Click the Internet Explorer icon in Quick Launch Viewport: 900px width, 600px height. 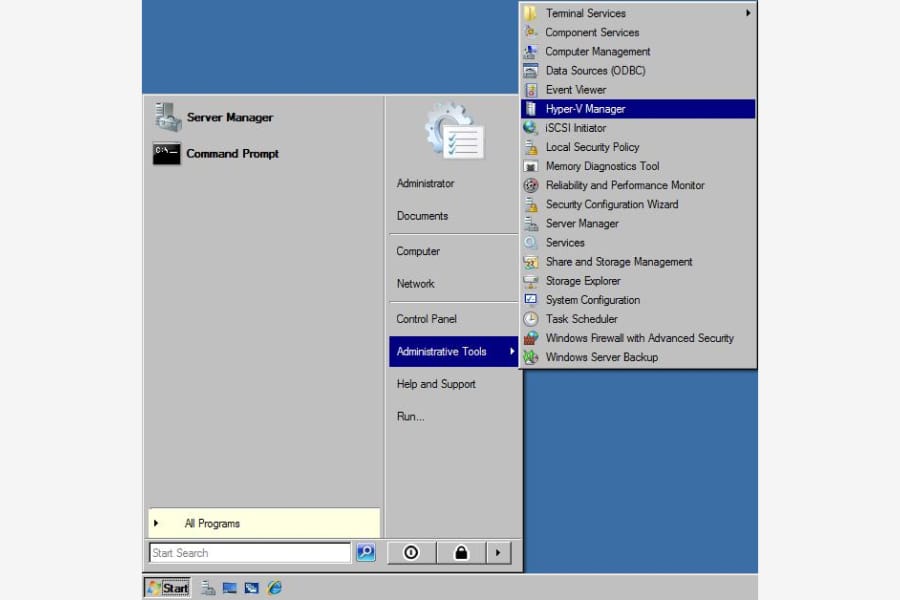pos(274,588)
